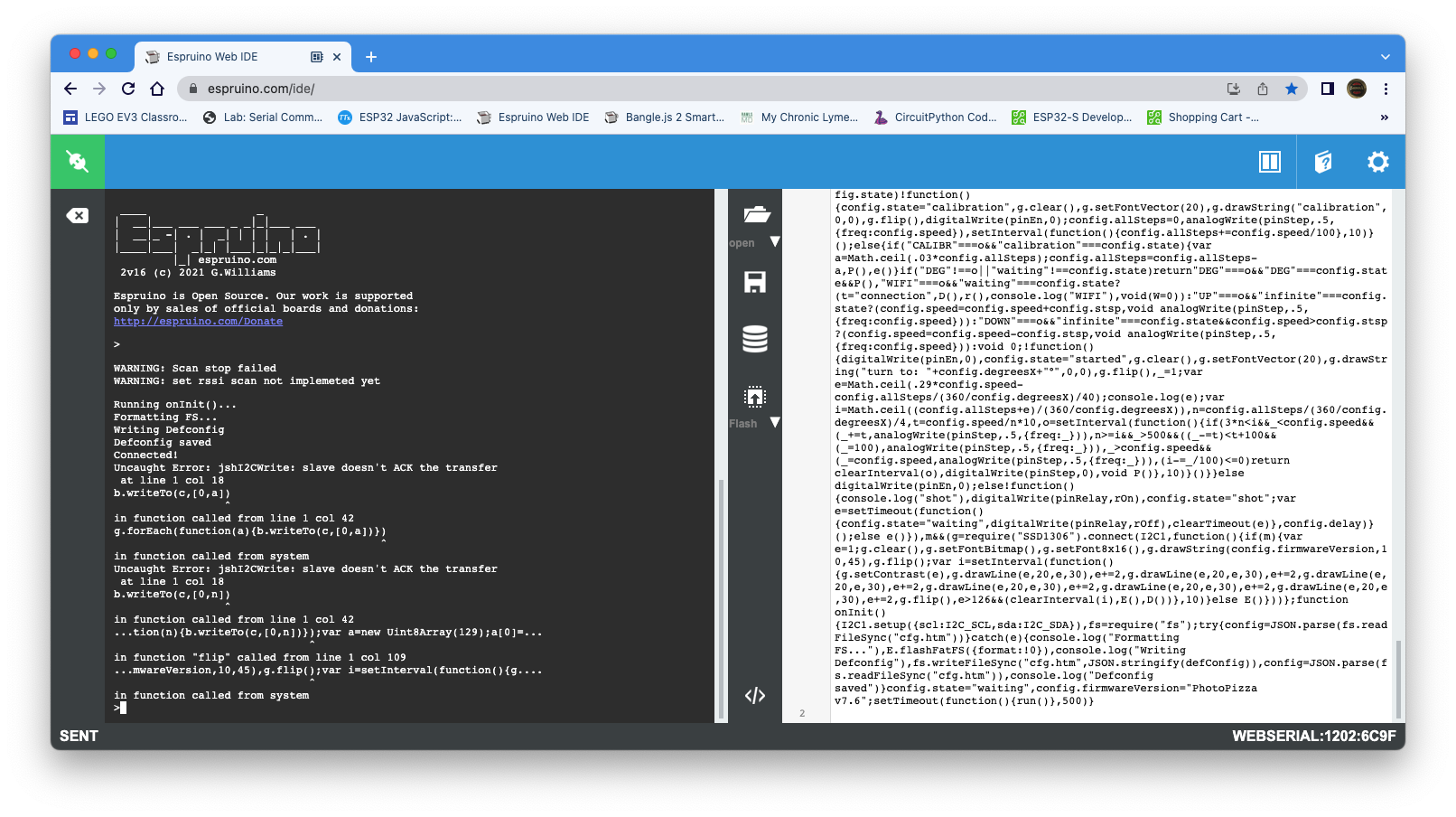Open Espruino Web IDE bookmark

click(534, 117)
